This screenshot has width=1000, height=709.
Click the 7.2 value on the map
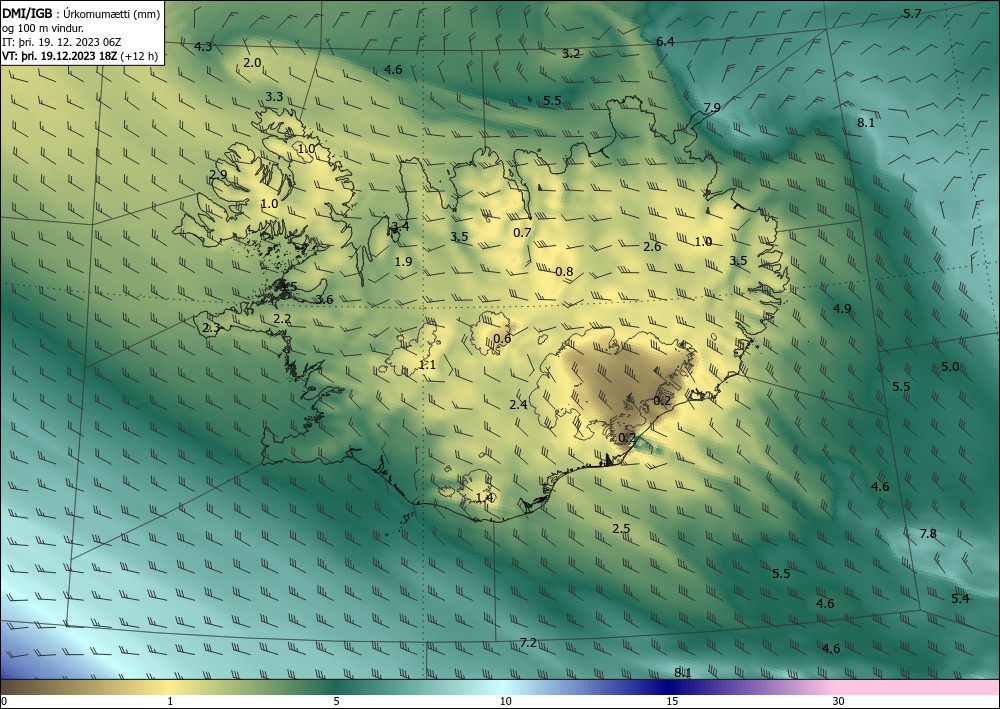[528, 643]
